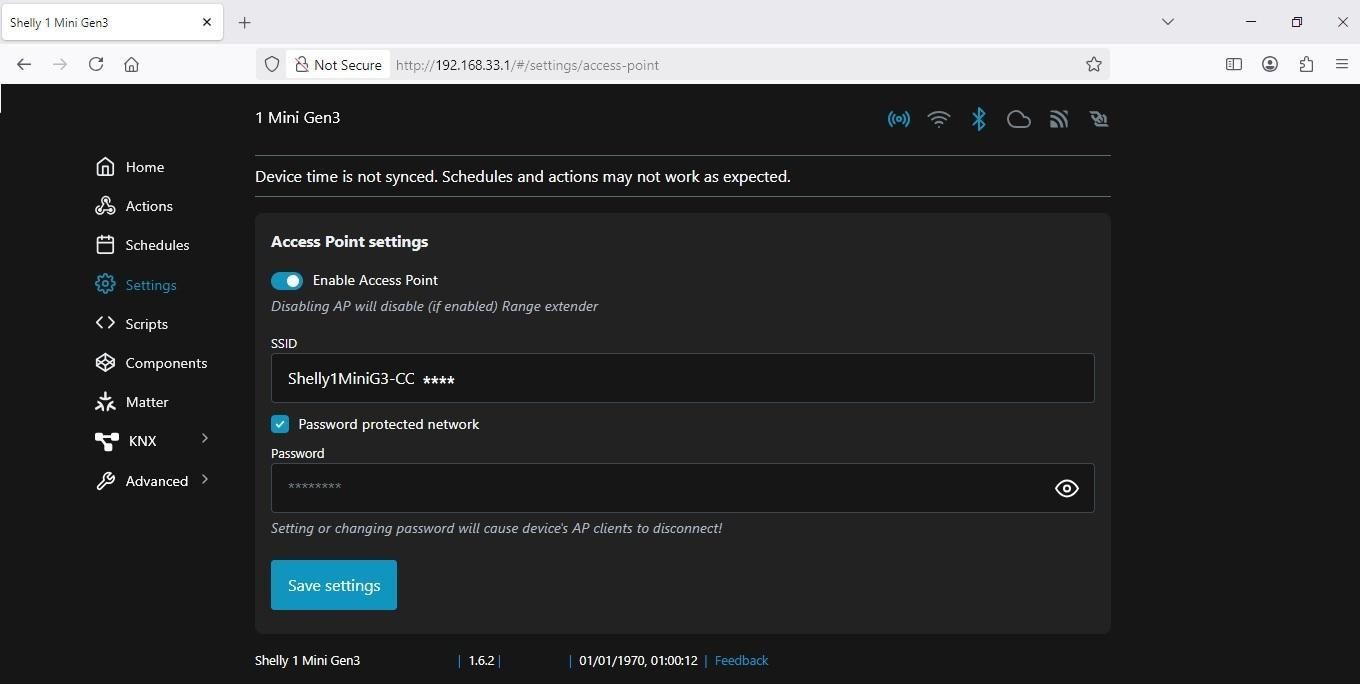Click the tracking protection shield icon
The image size is (1360, 684).
tap(271, 64)
